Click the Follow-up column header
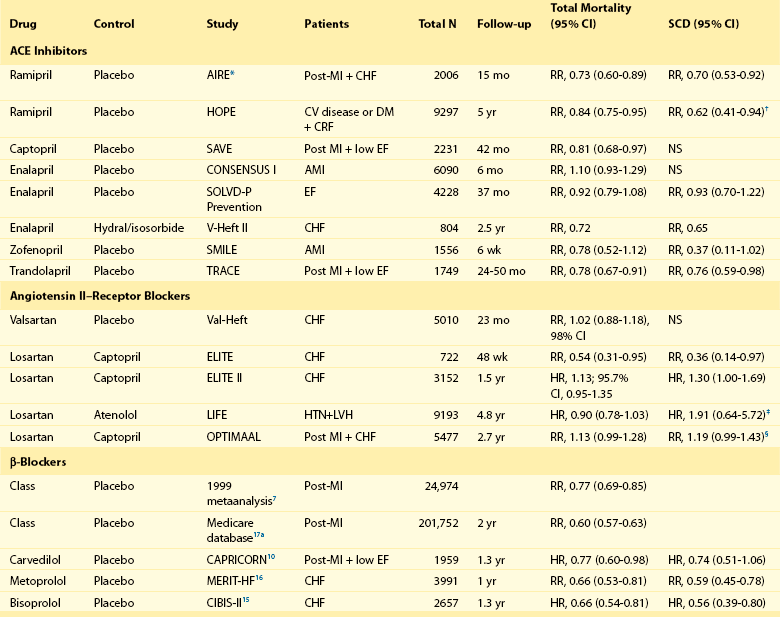780x617 pixels. tap(504, 23)
